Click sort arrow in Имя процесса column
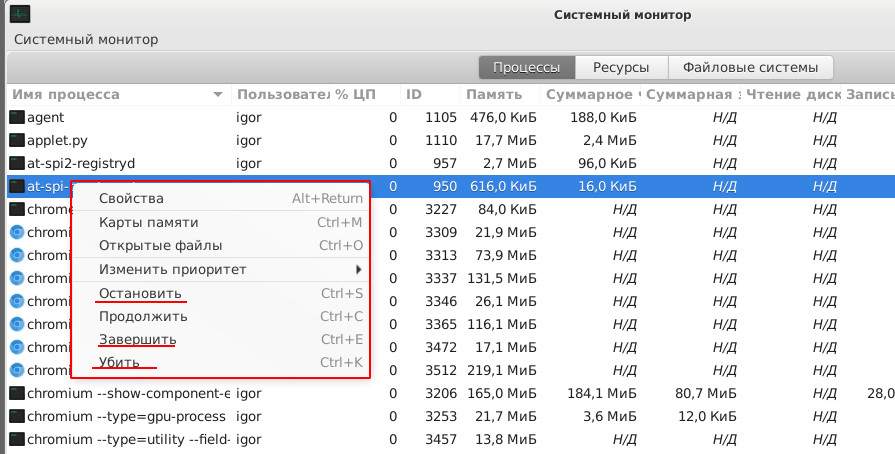 (x=218, y=95)
